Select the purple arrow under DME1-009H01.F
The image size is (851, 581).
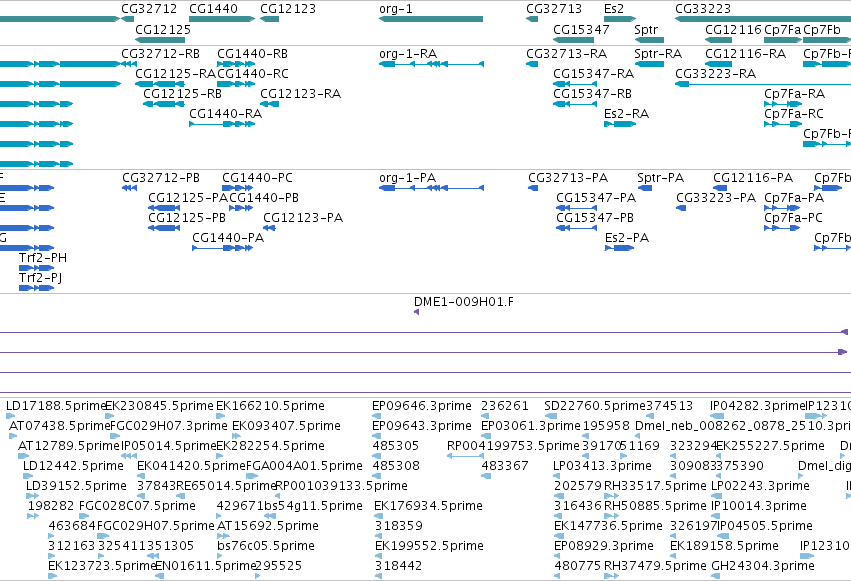tap(416, 312)
